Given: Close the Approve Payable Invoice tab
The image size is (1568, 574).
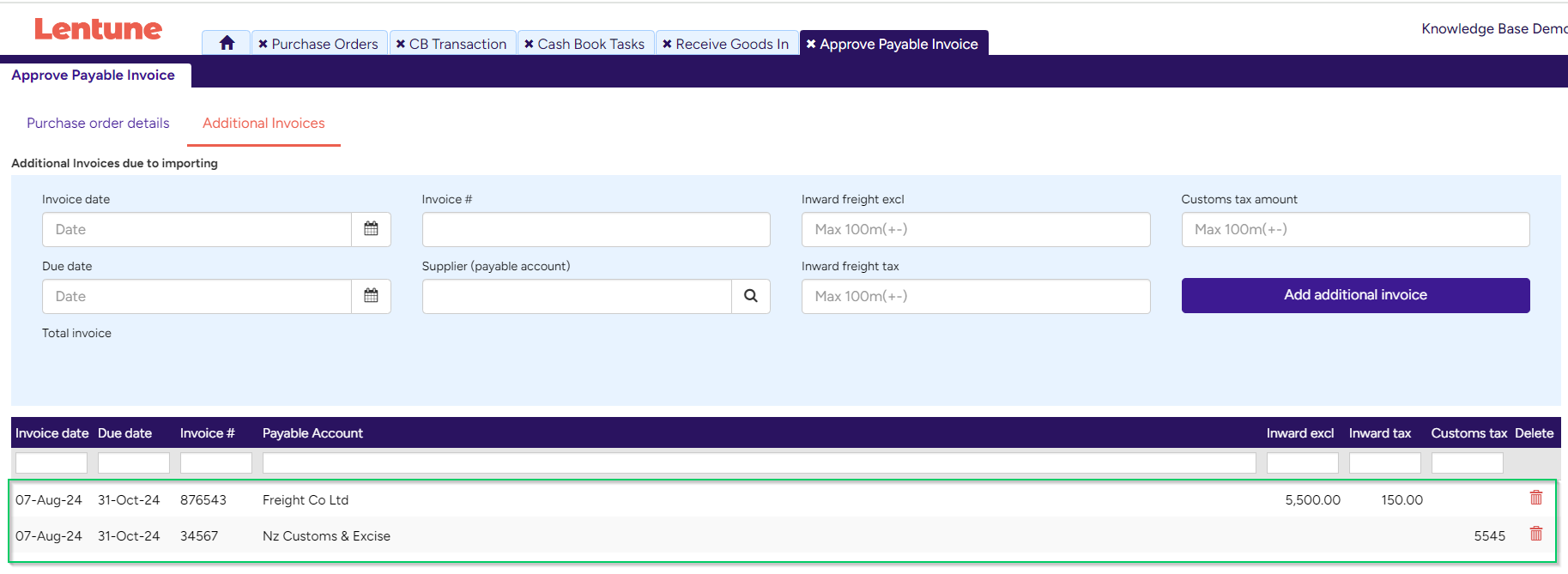Looking at the screenshot, I should tap(811, 44).
